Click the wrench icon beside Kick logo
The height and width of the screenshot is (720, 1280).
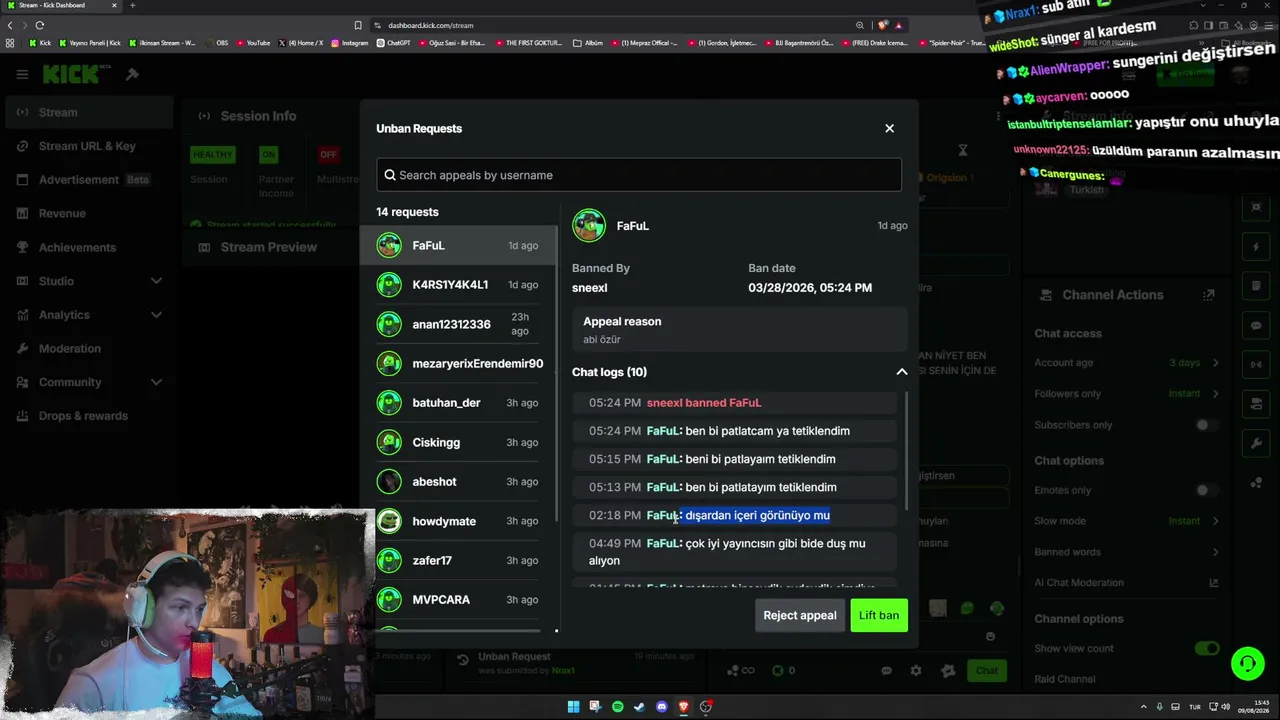point(132,74)
